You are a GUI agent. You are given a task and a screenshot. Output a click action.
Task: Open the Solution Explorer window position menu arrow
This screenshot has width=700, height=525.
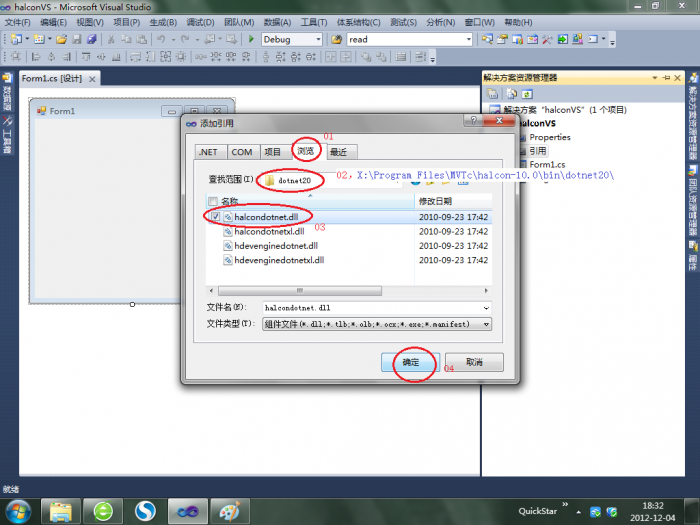(654, 78)
